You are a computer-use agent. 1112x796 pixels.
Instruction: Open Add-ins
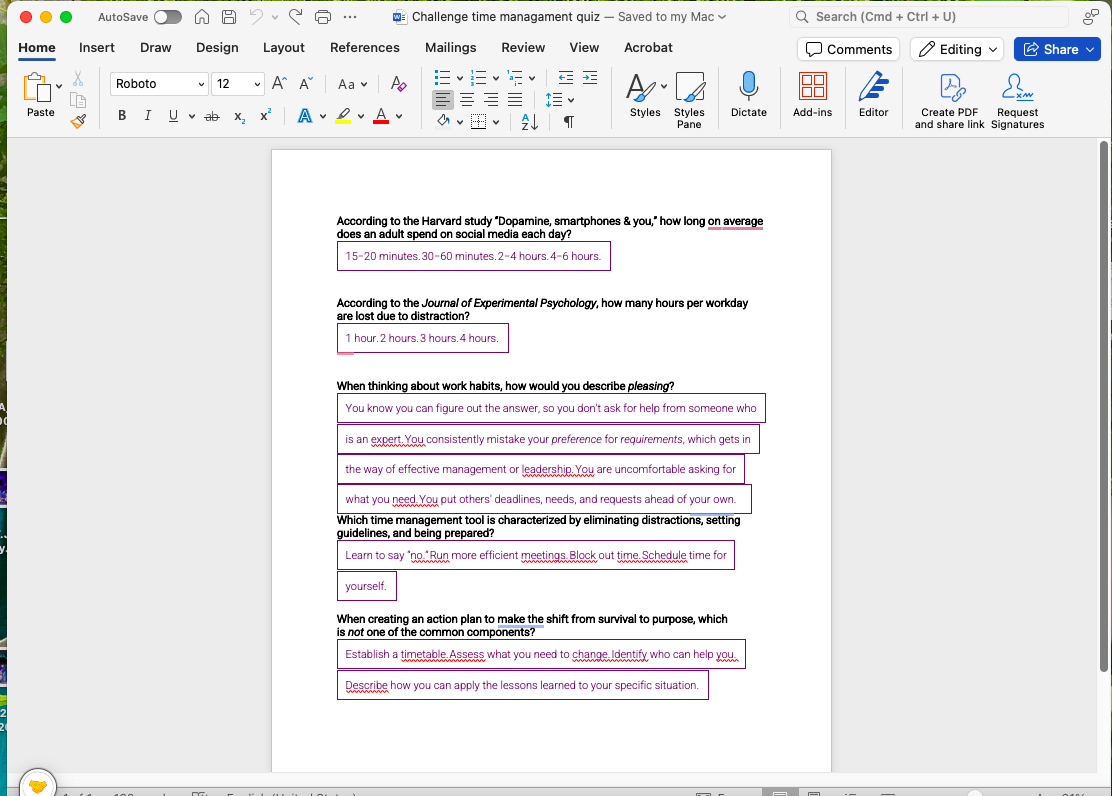[812, 94]
